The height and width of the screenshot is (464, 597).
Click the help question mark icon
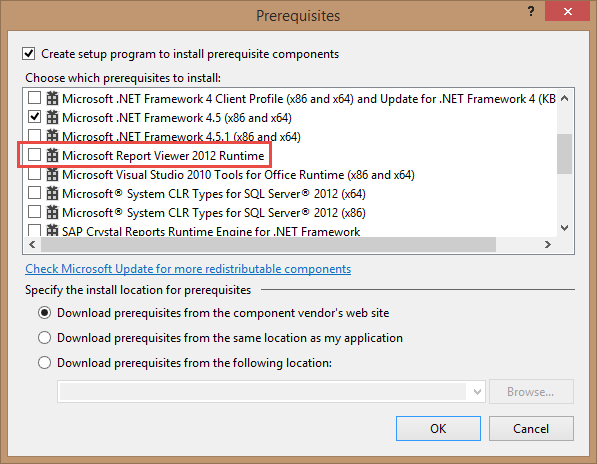tap(531, 11)
